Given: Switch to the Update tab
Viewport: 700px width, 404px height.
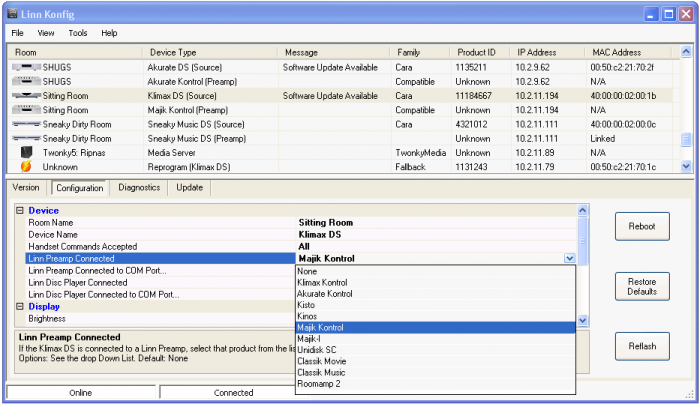Looking at the screenshot, I should (x=189, y=187).
